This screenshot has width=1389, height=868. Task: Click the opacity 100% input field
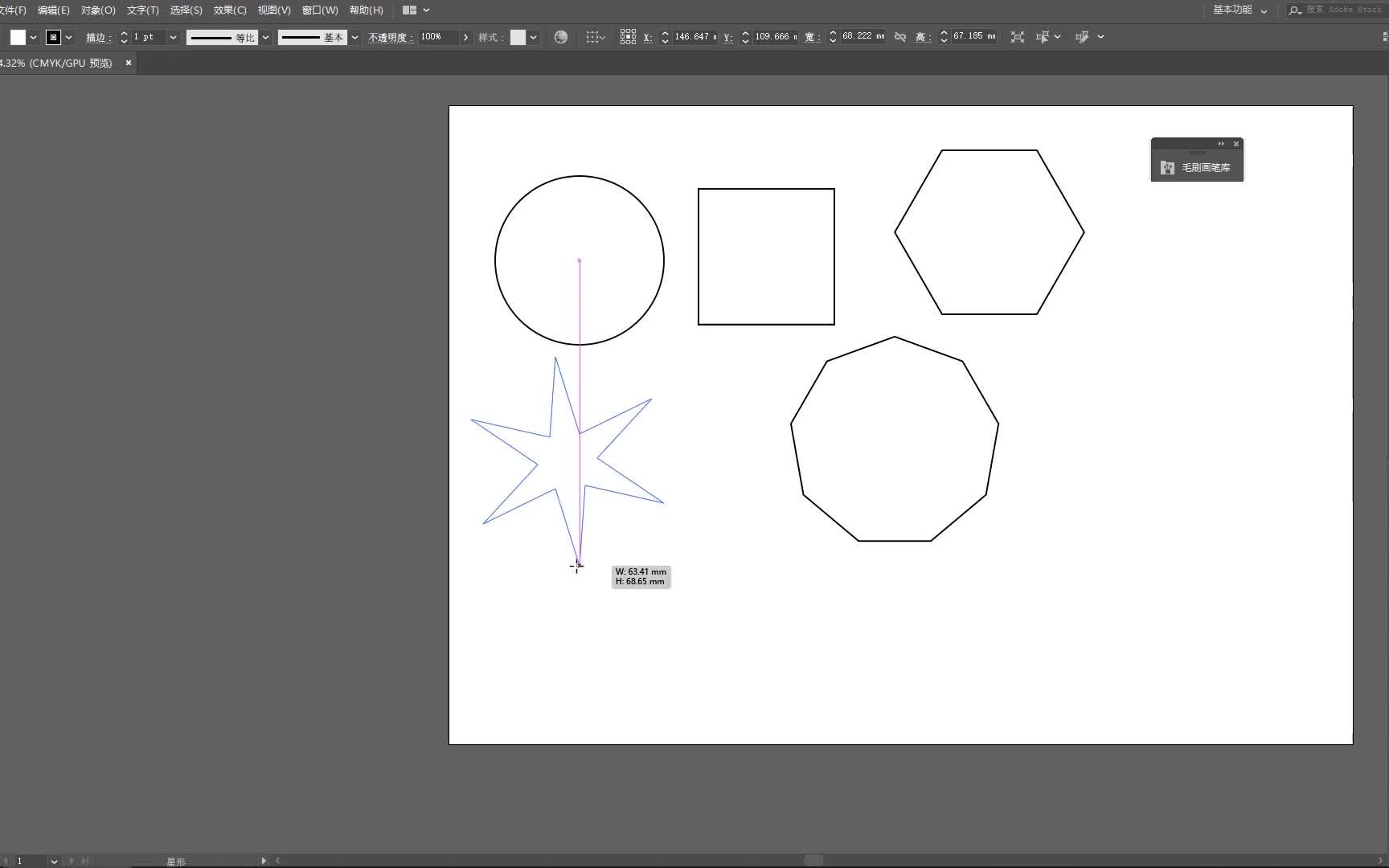[438, 37]
